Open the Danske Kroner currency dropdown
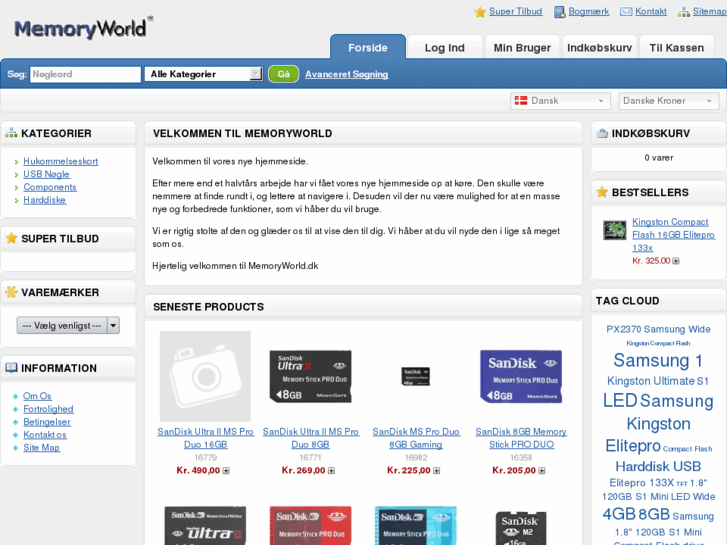Viewport: 727px width, 545px height. 669,101
